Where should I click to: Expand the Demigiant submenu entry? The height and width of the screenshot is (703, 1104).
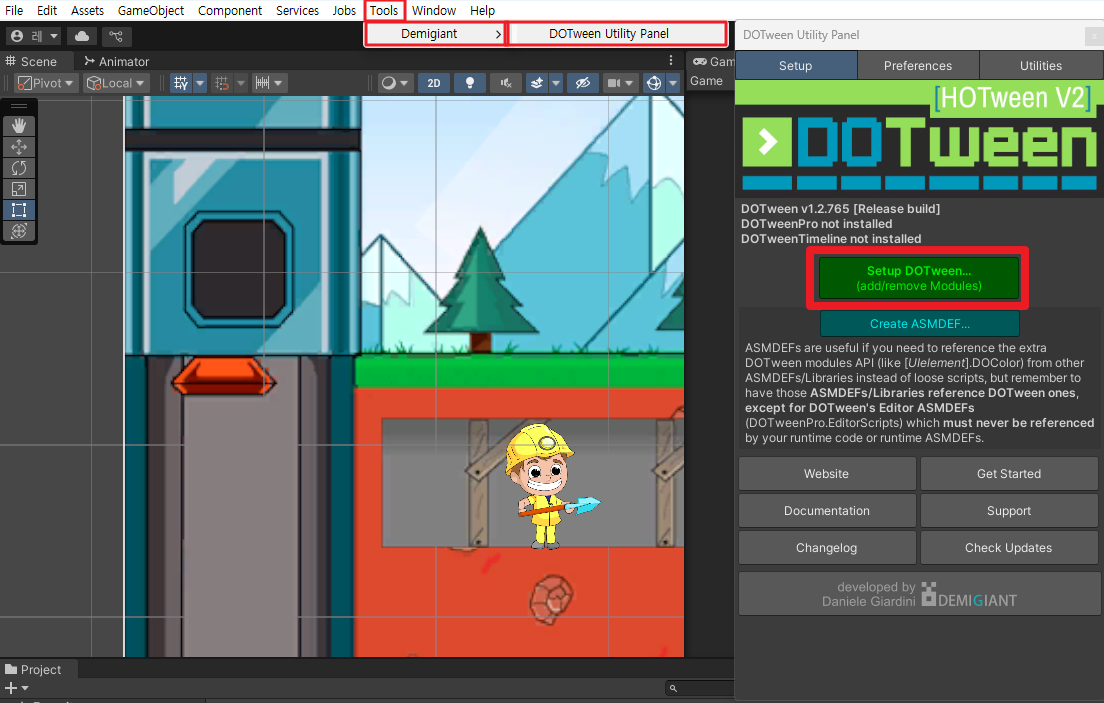[x=435, y=34]
